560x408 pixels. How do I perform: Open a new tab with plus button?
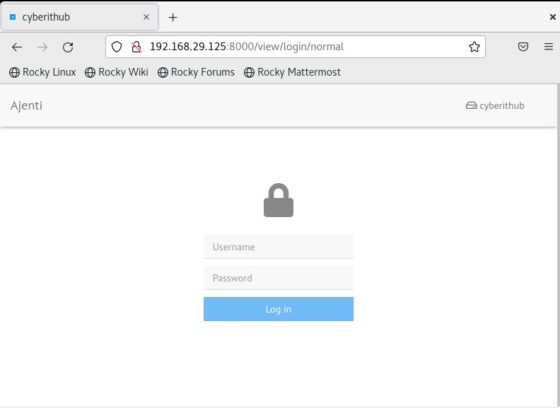pyautogui.click(x=173, y=17)
